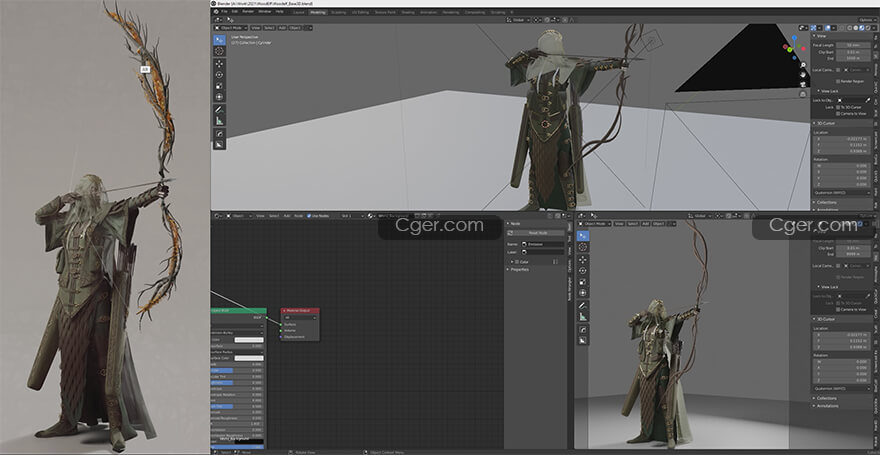This screenshot has width=880, height=455.
Task: Click the zoom magnifier navigation icon
Action: [x=804, y=65]
